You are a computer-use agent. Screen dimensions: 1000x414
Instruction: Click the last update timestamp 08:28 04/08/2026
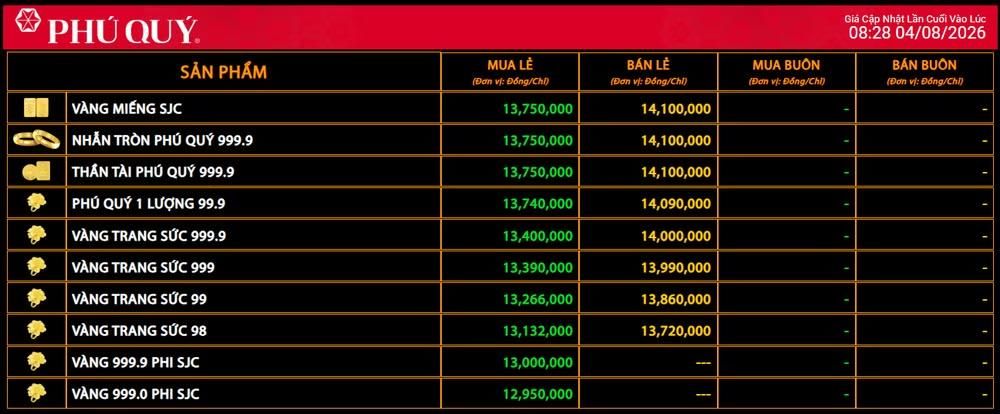coord(917,33)
